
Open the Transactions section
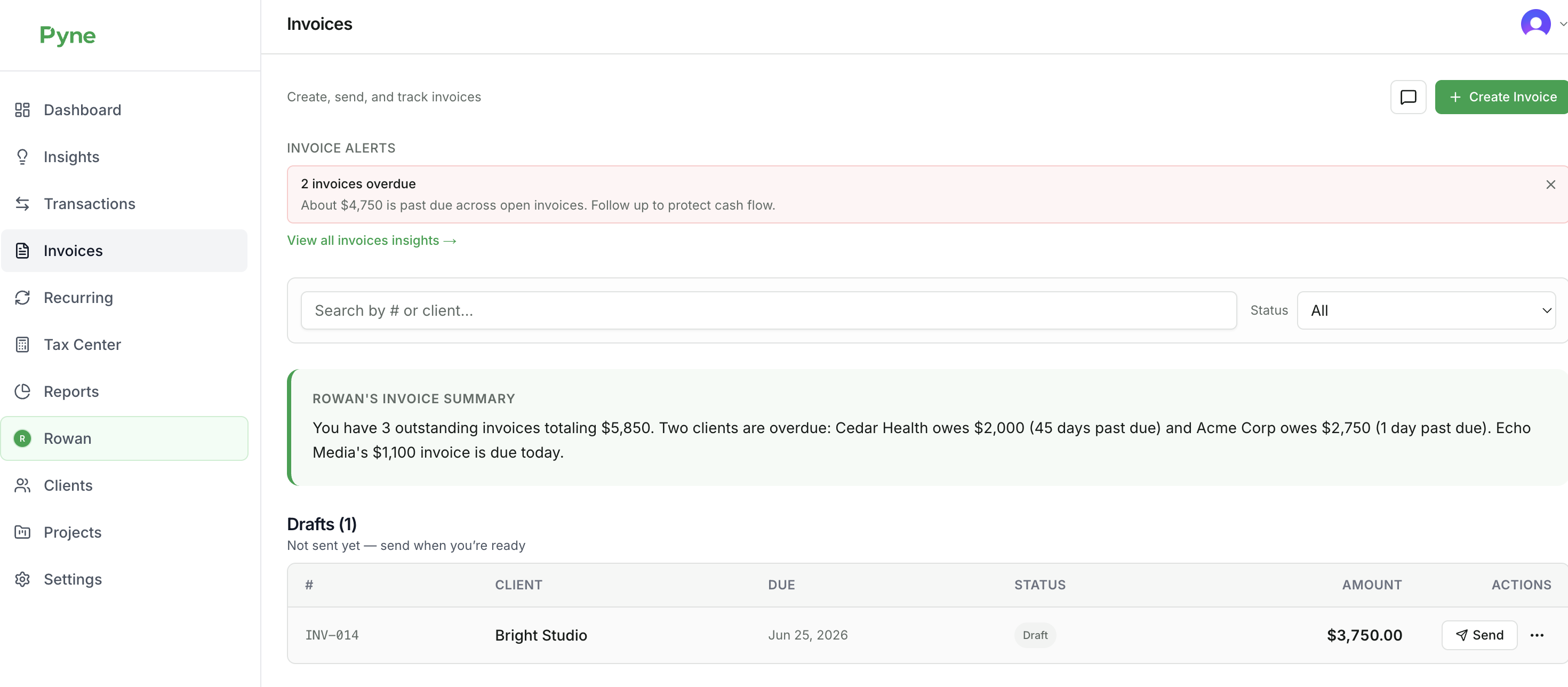click(x=124, y=204)
